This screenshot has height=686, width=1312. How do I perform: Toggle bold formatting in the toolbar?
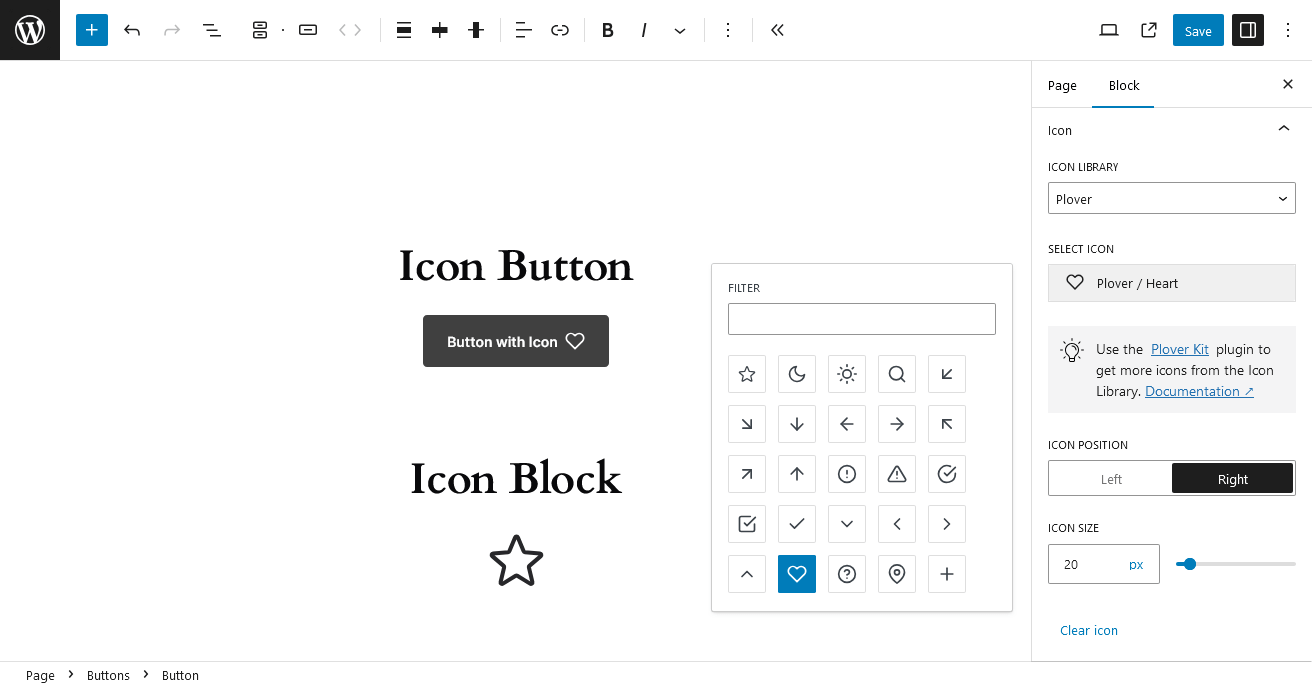point(607,30)
